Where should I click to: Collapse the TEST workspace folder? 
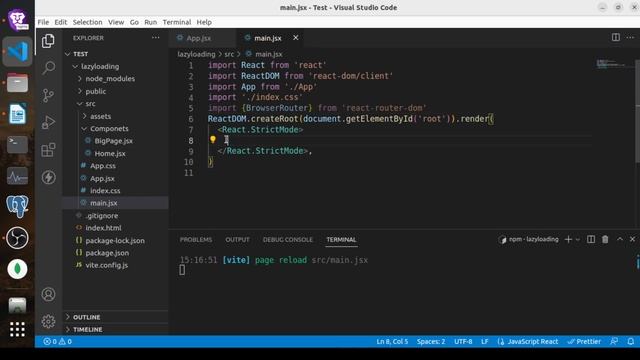click(x=80, y=54)
